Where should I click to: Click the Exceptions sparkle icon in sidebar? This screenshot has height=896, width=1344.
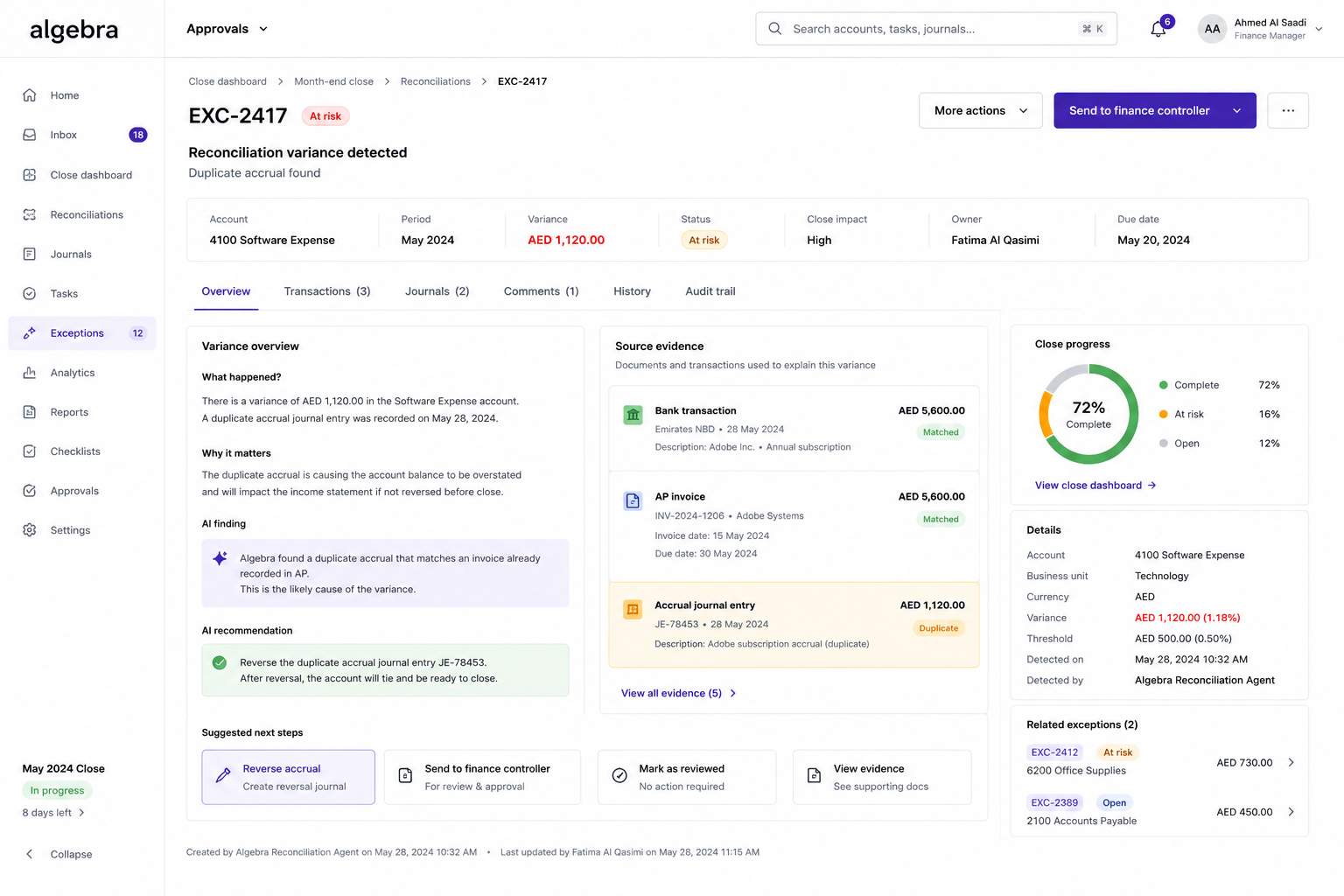(x=30, y=333)
